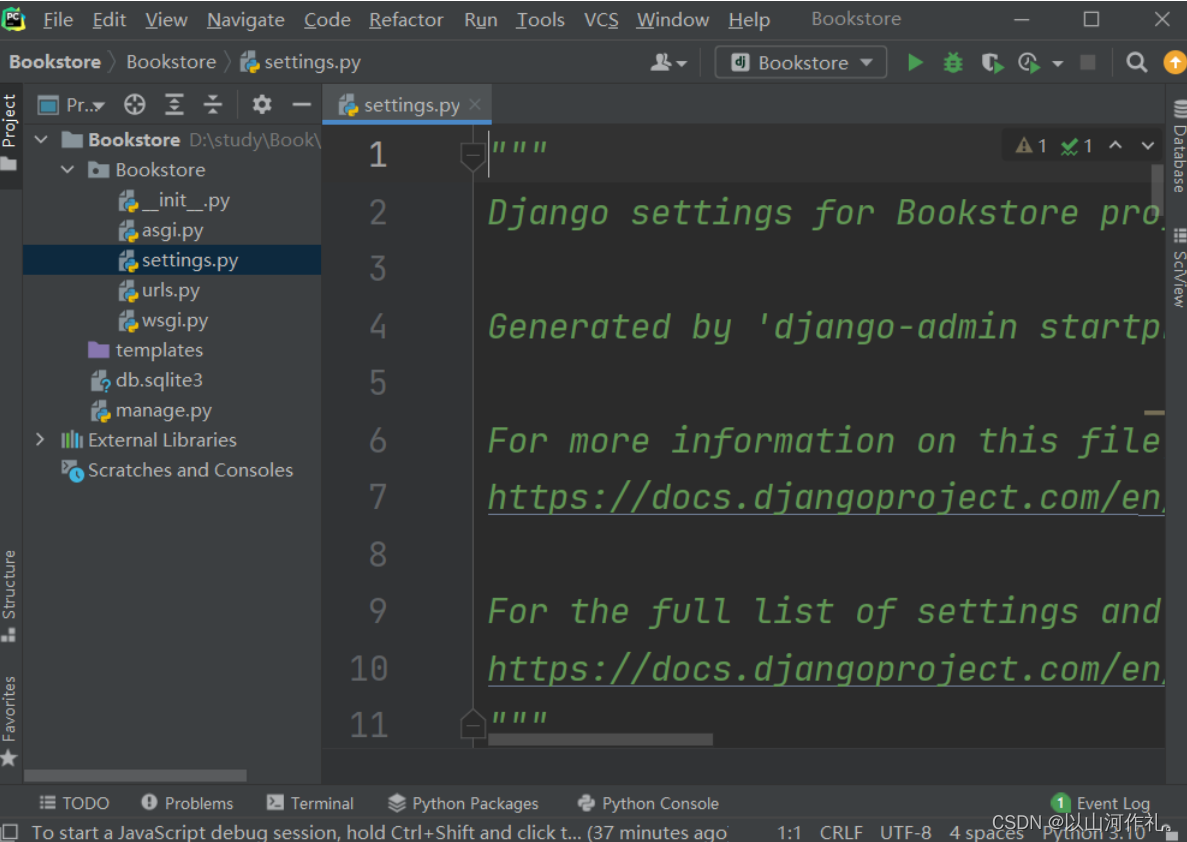Collapse all items in Project panel

[213, 105]
